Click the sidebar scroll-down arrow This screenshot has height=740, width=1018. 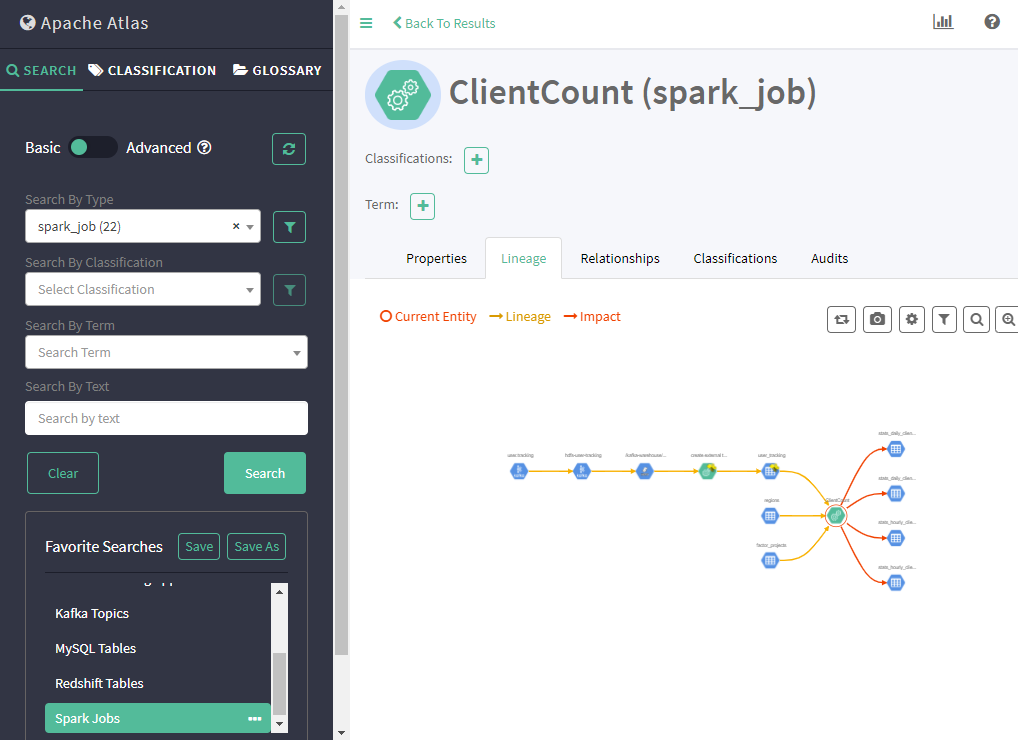click(341, 733)
